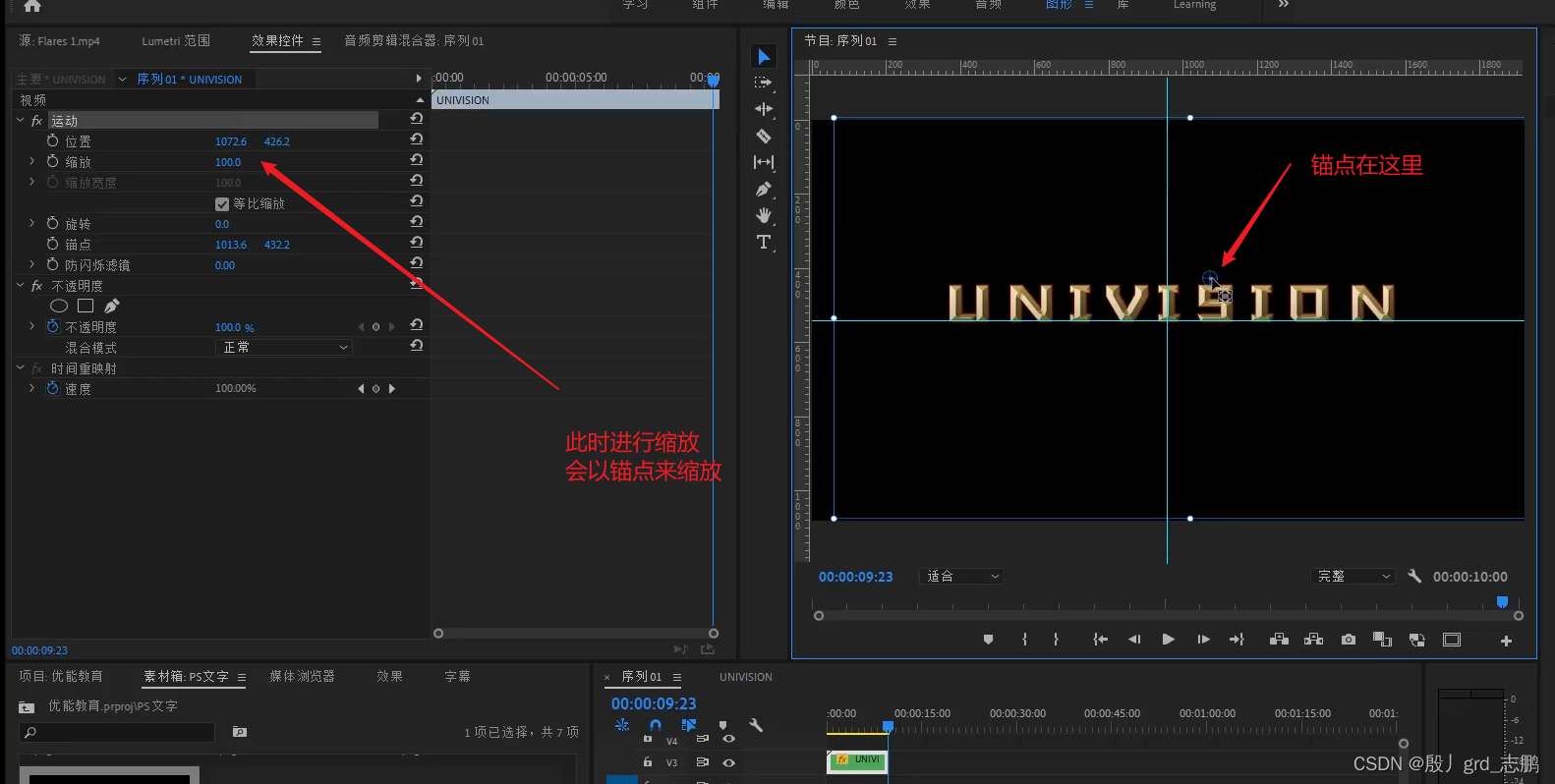Select free draw bezier mask pen
1555x784 pixels.
point(112,307)
